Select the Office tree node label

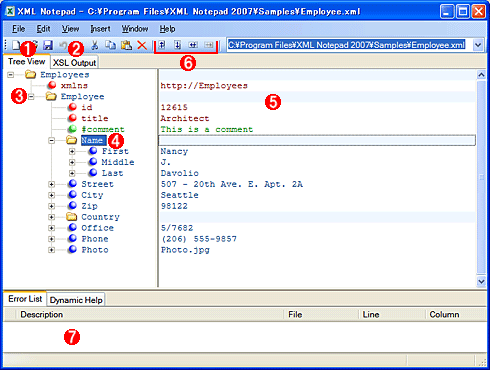click(x=98, y=228)
